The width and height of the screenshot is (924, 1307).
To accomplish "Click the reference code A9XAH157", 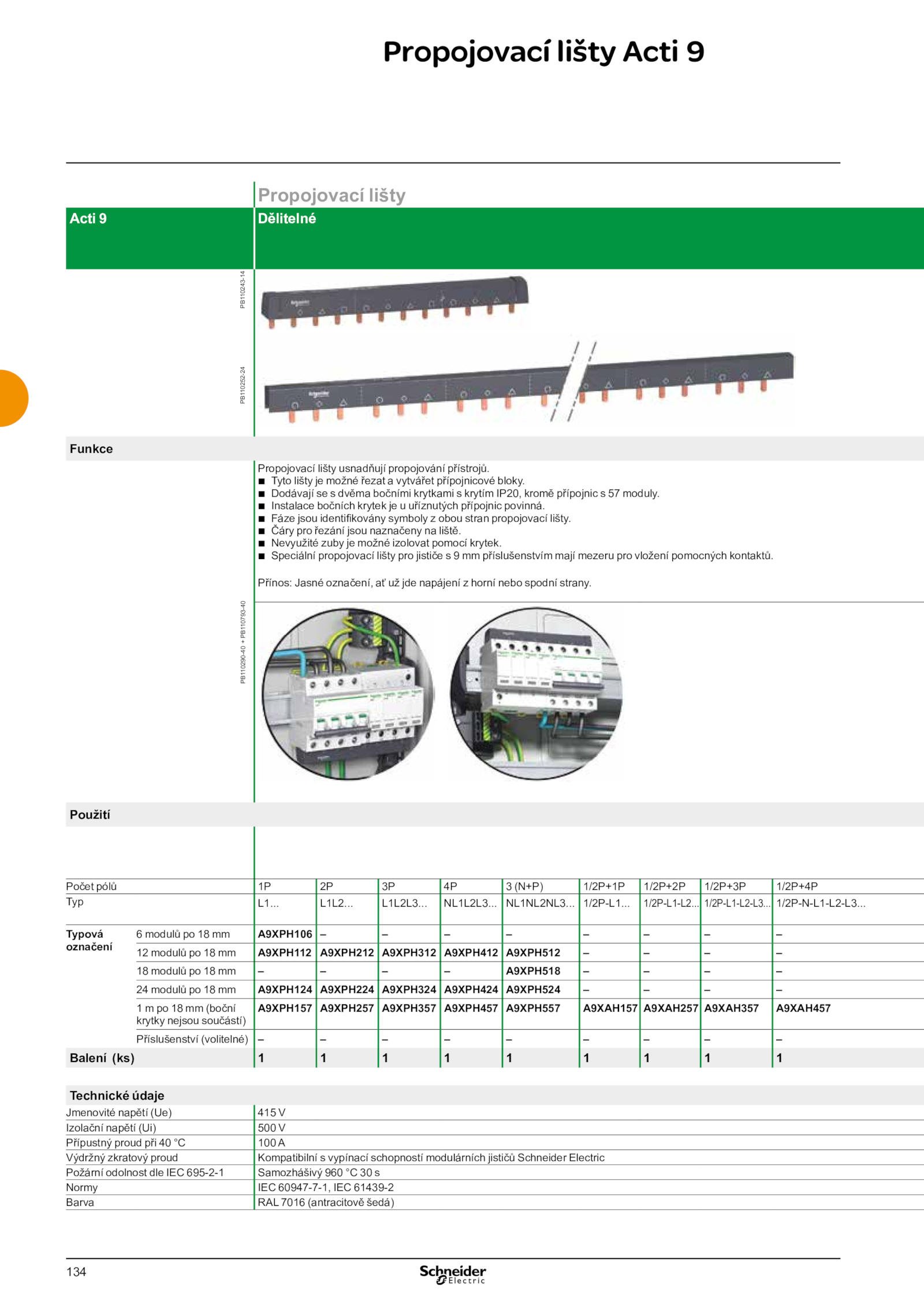I will [x=610, y=1008].
